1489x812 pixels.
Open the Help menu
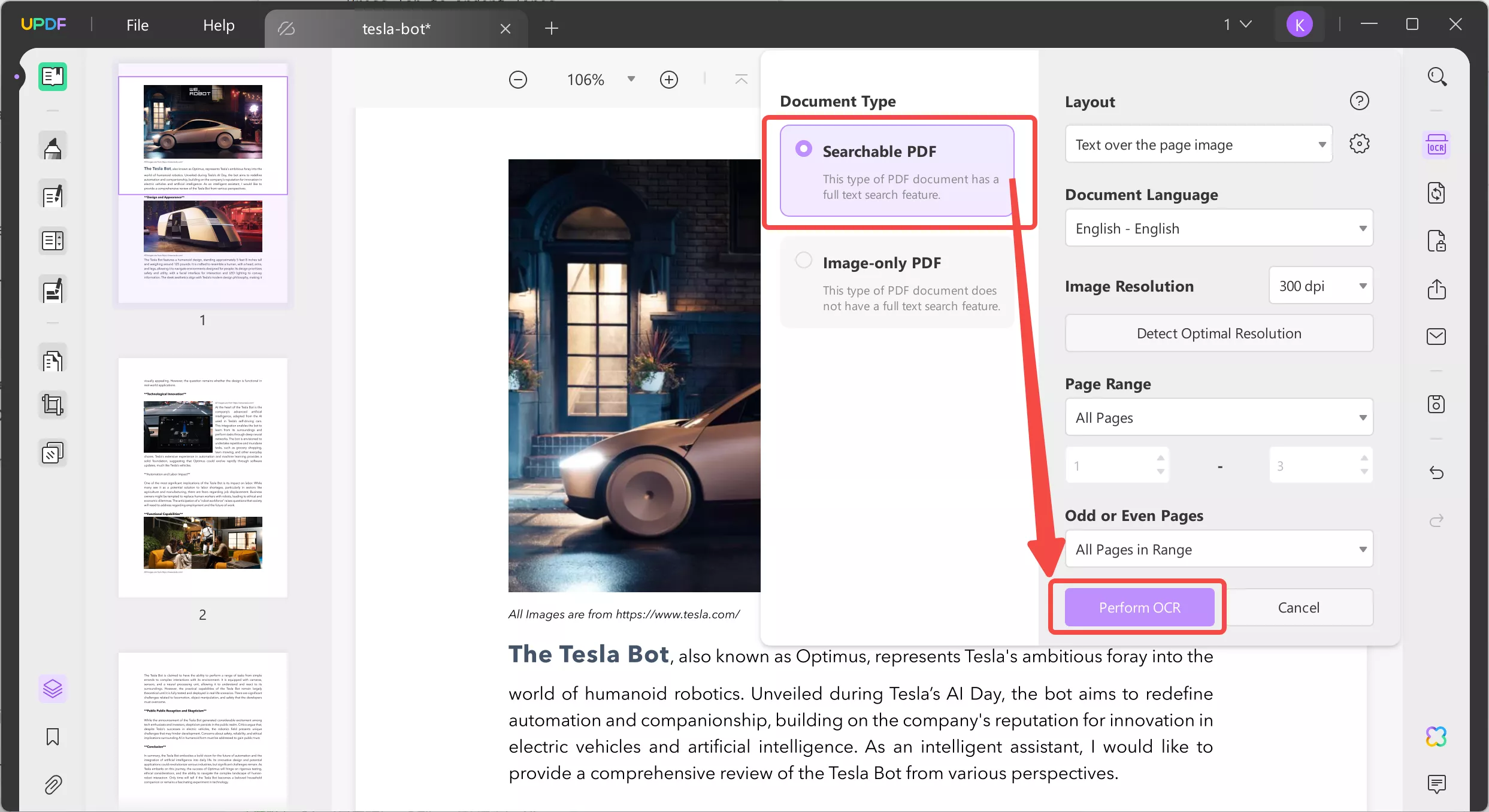point(219,25)
